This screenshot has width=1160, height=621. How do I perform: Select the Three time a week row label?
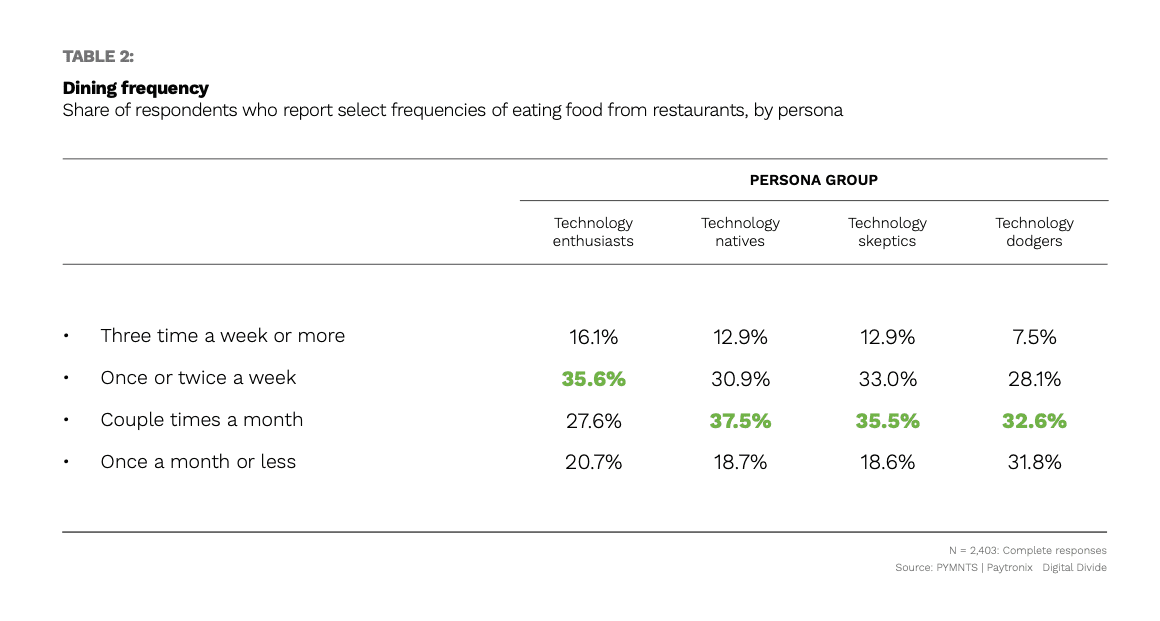(222, 336)
